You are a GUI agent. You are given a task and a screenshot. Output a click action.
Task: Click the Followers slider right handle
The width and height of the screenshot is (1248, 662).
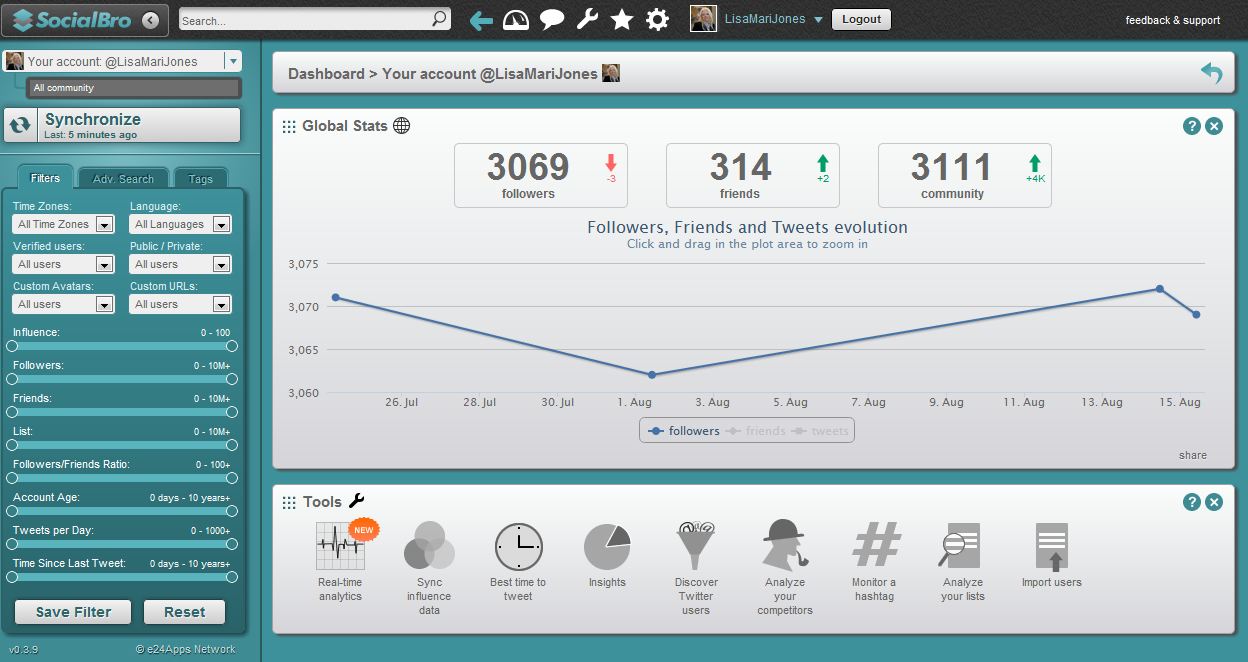232,378
